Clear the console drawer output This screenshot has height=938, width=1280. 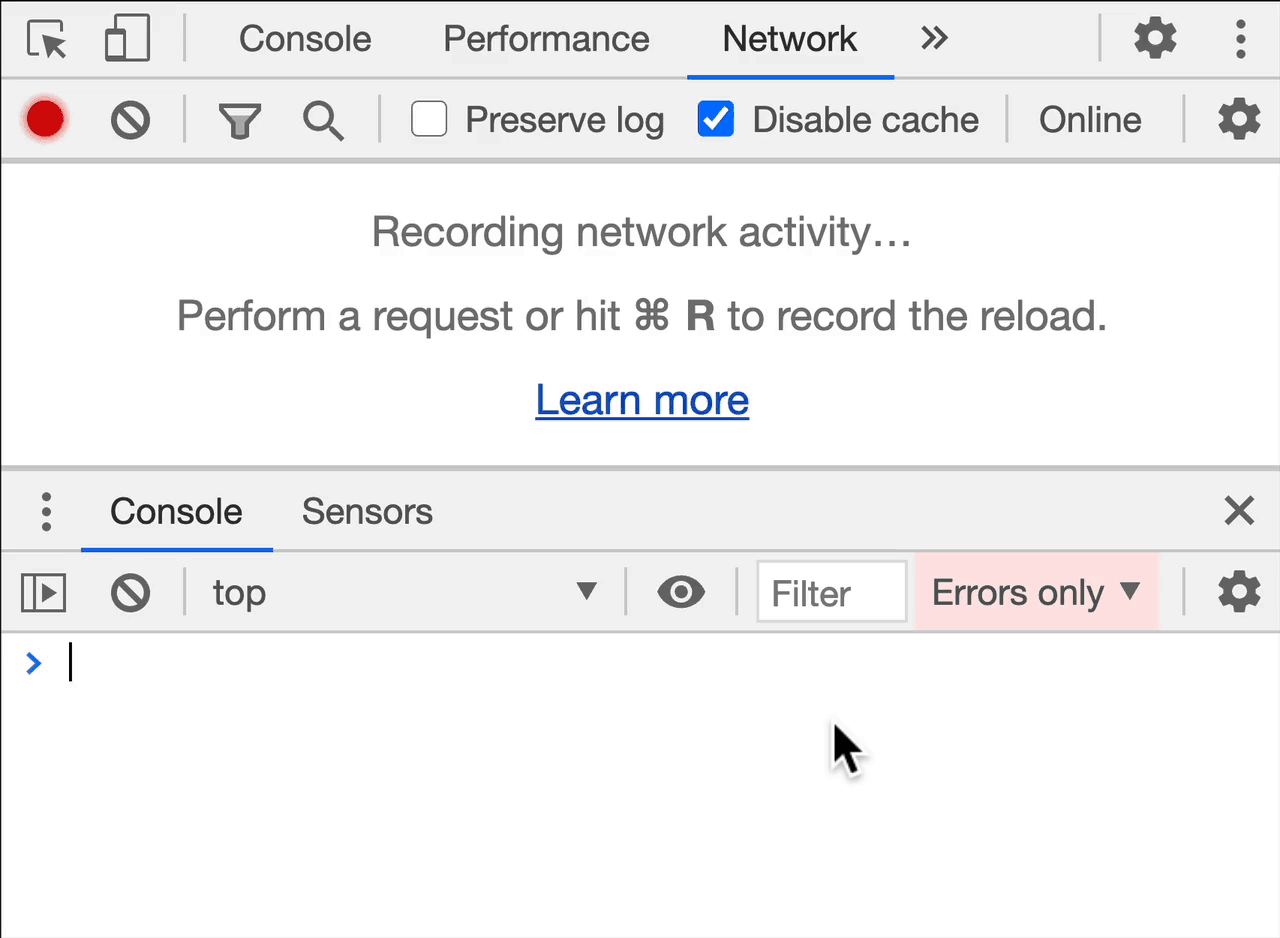pyautogui.click(x=130, y=593)
